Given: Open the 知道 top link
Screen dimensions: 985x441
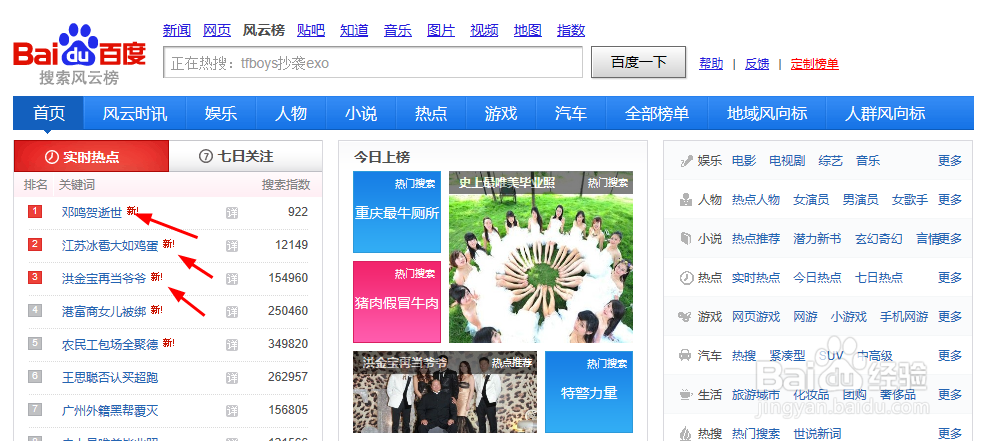Looking at the screenshot, I should pos(354,30).
